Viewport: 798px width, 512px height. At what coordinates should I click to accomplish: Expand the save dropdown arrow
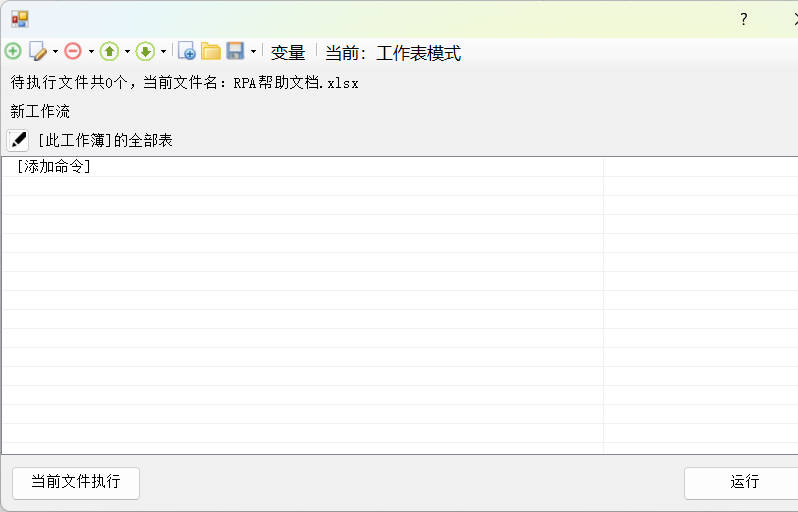(253, 52)
